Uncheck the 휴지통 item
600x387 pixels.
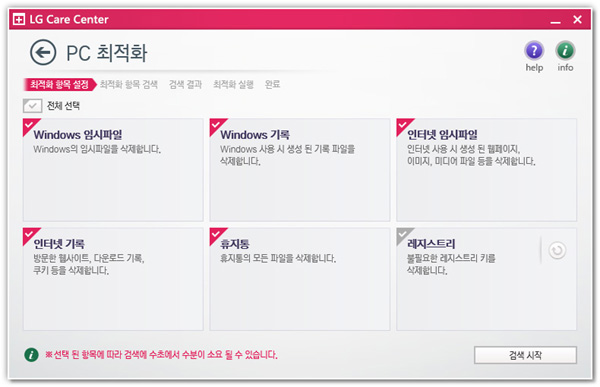(216, 234)
